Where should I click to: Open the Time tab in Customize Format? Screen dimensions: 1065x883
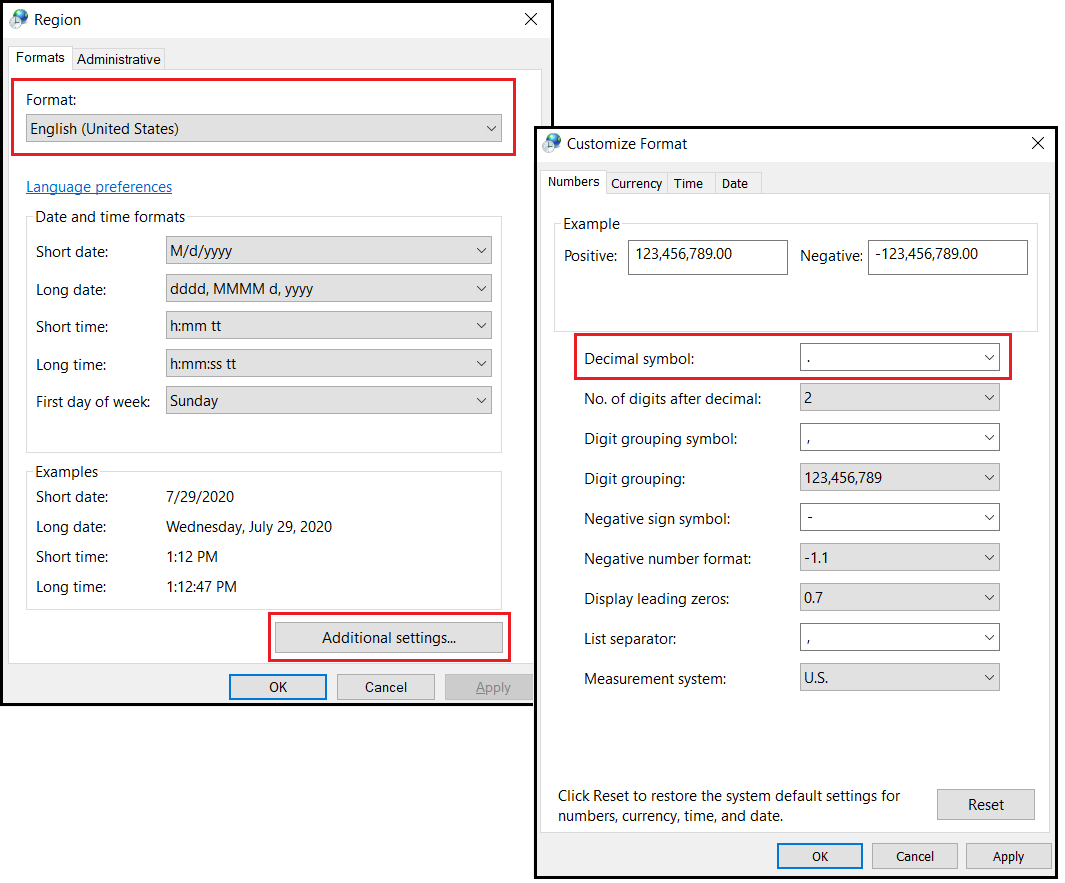[x=689, y=183]
